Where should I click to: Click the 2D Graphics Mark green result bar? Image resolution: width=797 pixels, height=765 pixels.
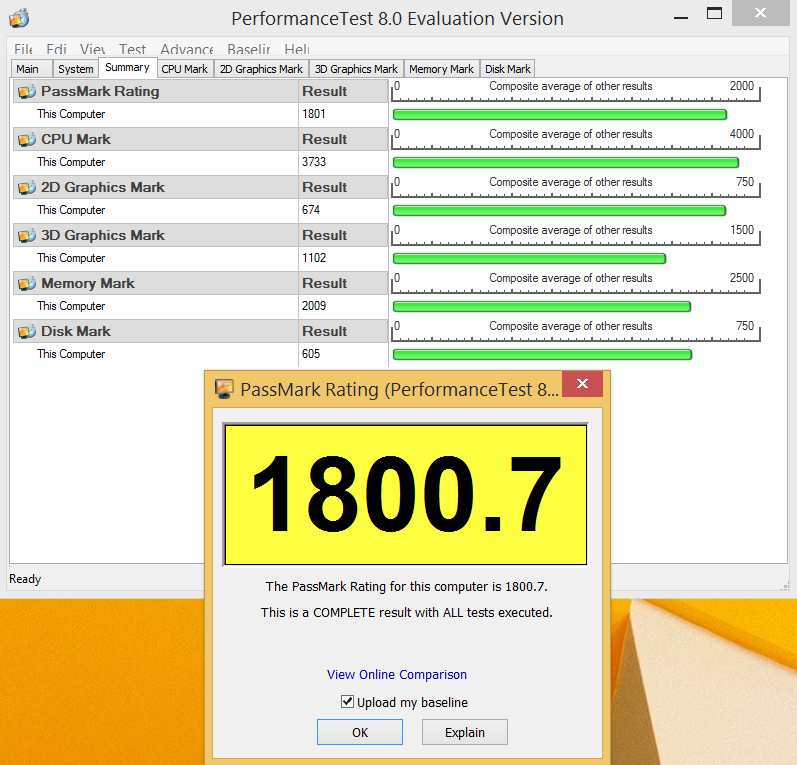point(559,210)
